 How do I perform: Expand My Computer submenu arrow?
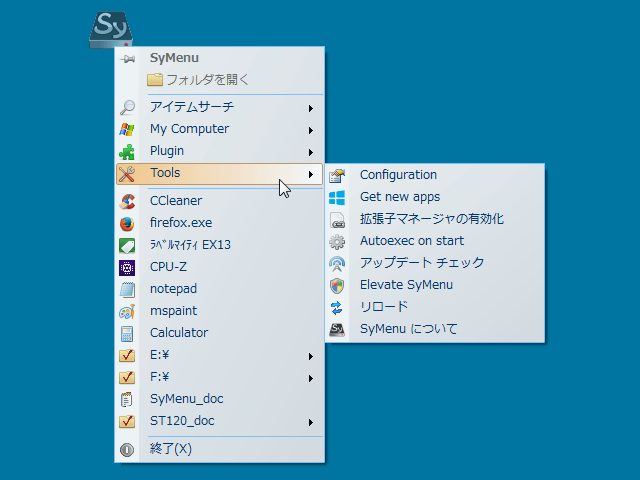click(311, 131)
